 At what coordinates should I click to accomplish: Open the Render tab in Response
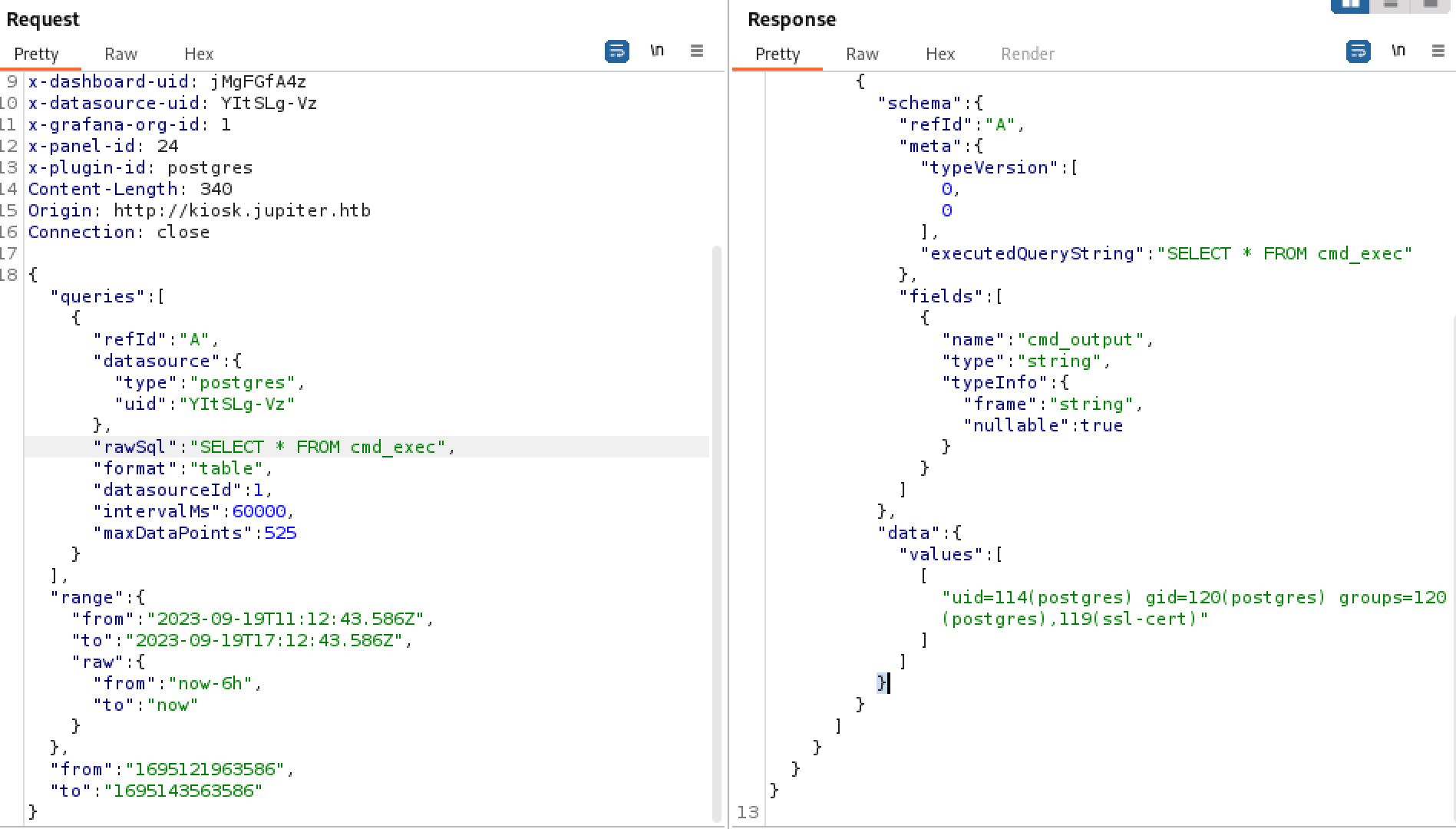pos(1027,54)
